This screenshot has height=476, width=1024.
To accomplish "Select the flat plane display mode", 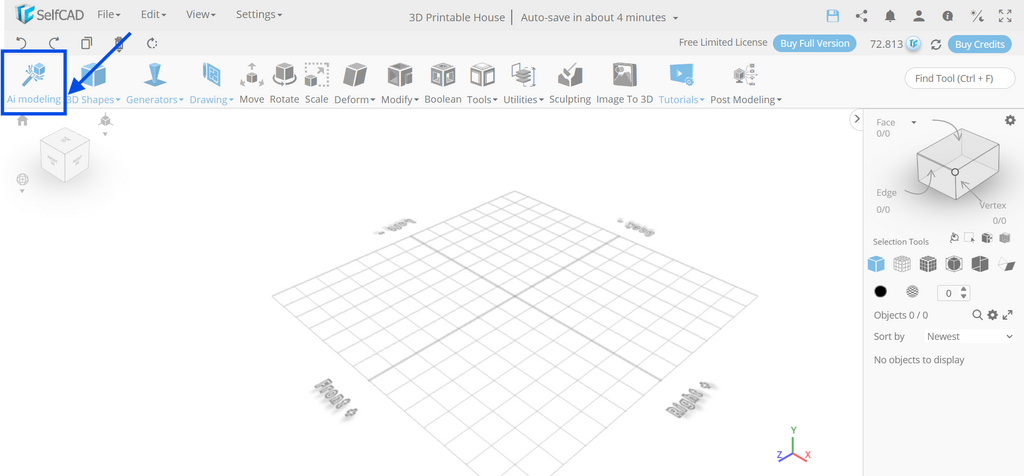I will 1007,264.
